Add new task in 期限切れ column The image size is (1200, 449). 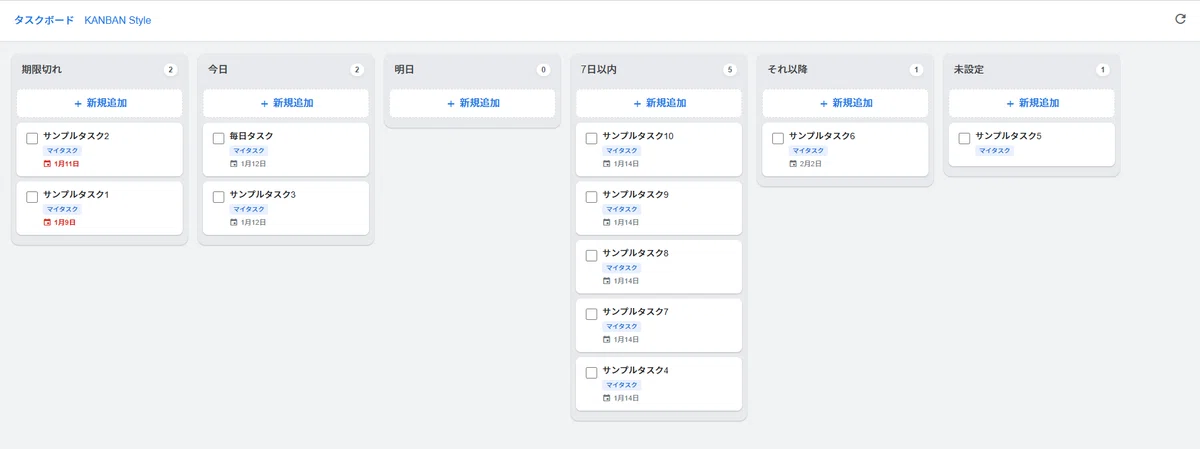click(x=100, y=103)
